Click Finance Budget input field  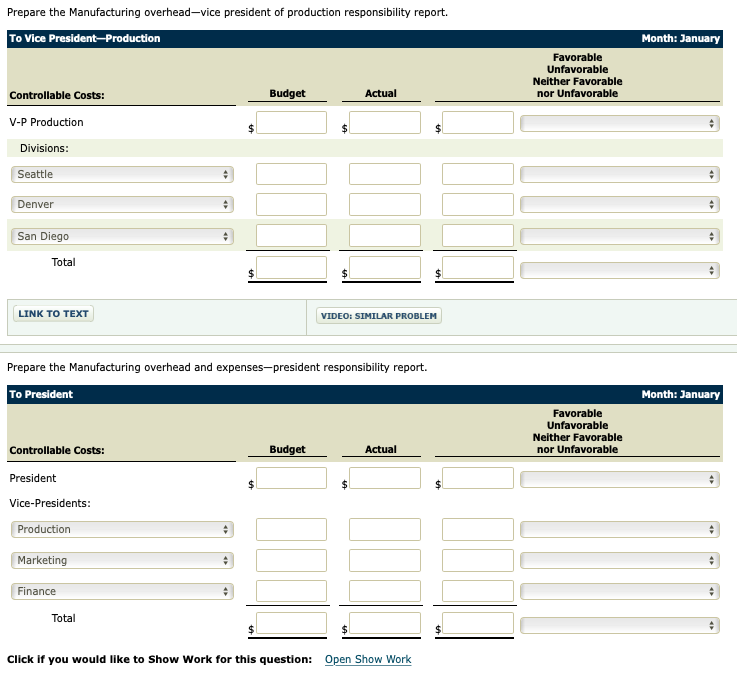coord(291,591)
